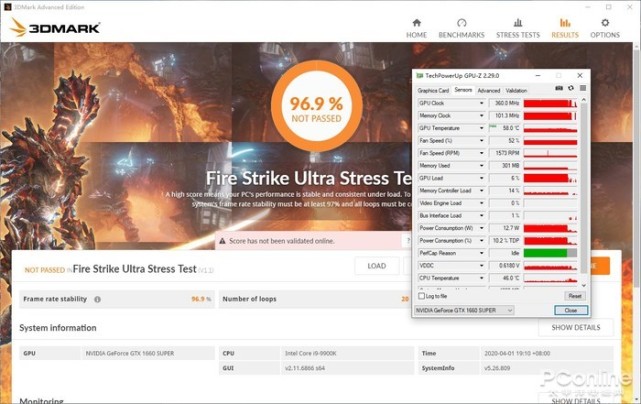Viewport: 641px width, 404px height.
Task: Click the 1573 RPM fan speed value
Action: click(505, 153)
